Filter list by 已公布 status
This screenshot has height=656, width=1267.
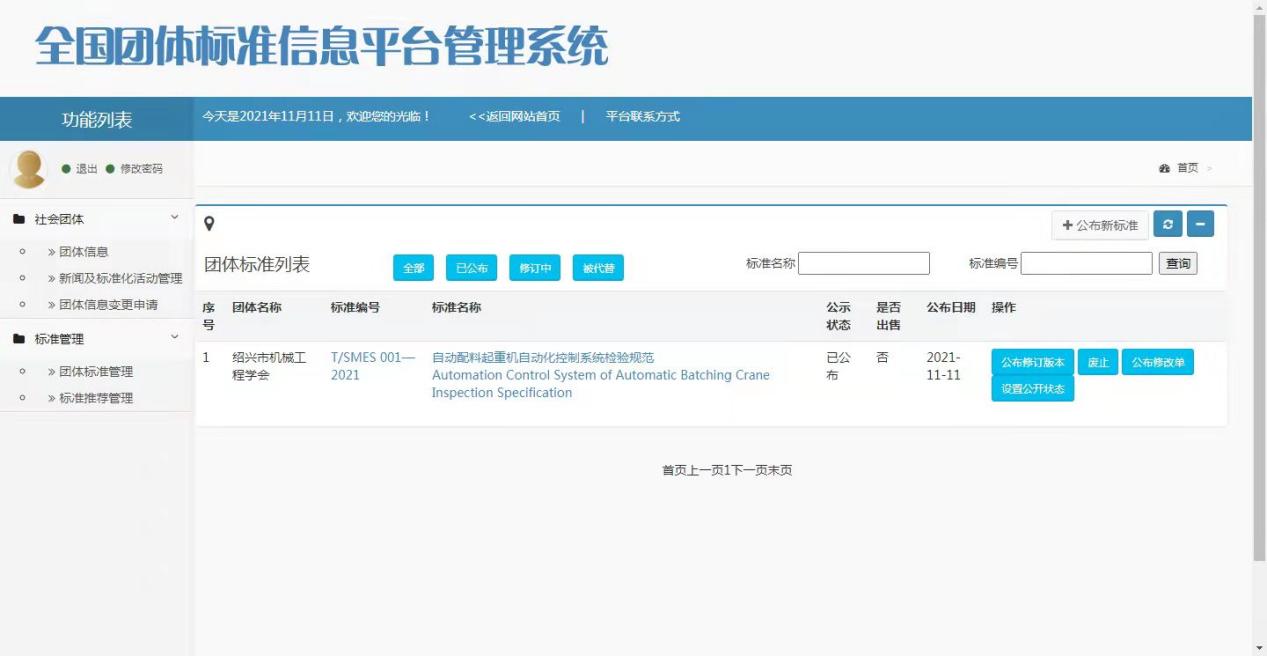point(471,268)
